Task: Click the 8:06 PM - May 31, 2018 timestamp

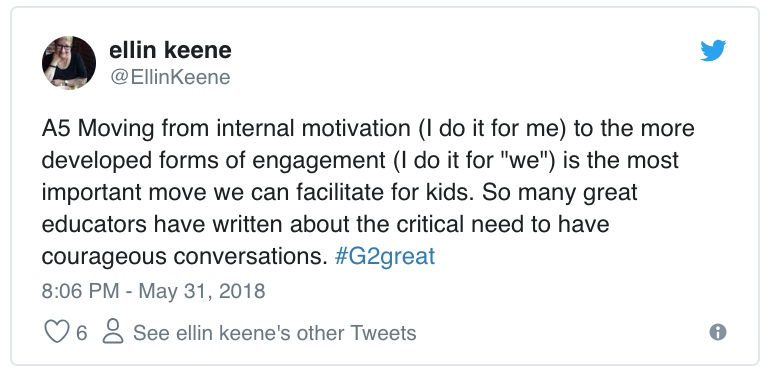Action: (x=153, y=291)
